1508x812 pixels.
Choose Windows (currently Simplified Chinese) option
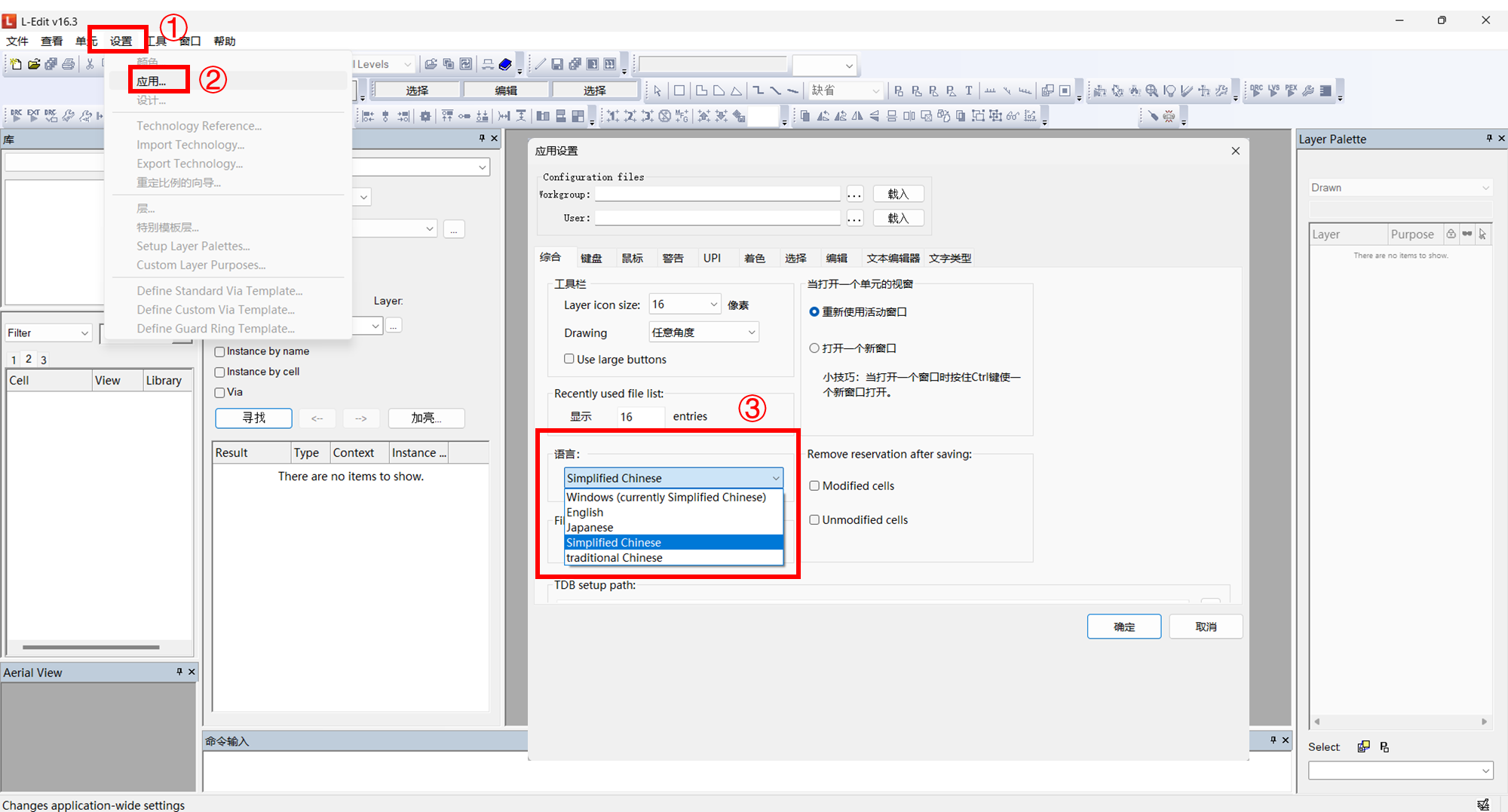pos(673,497)
